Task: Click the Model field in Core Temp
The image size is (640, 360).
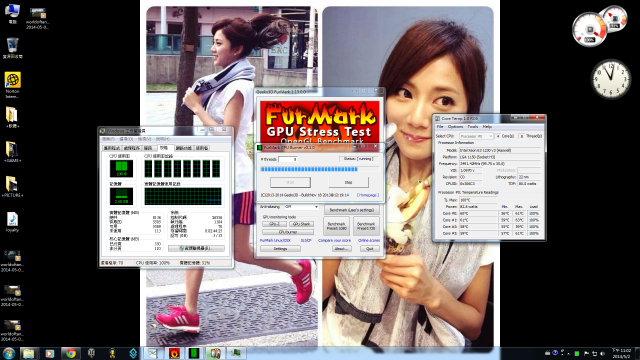Action: coord(500,150)
